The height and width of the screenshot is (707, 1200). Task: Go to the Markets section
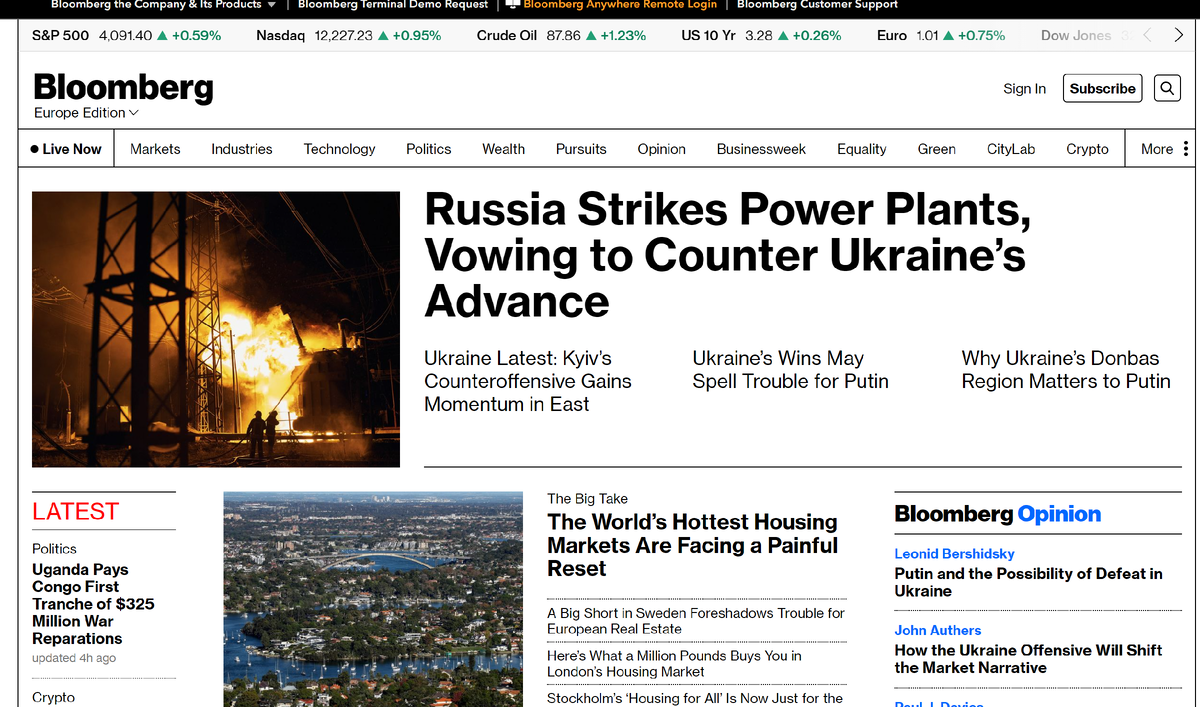tap(155, 149)
